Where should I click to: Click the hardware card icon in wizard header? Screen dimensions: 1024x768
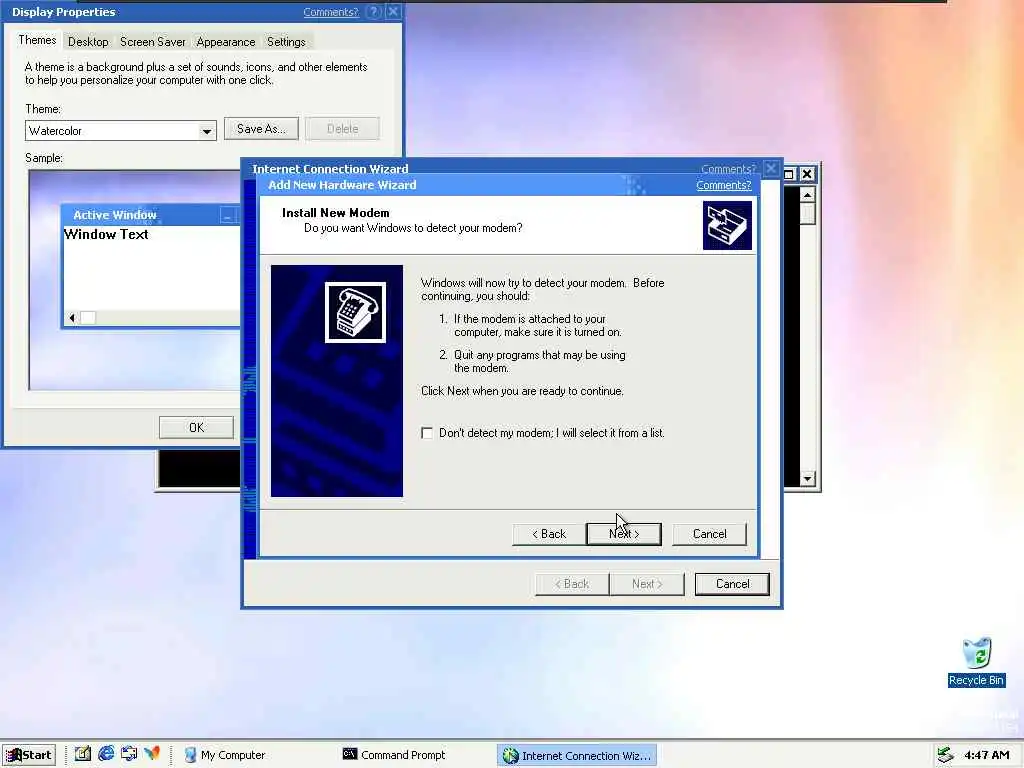coord(727,225)
